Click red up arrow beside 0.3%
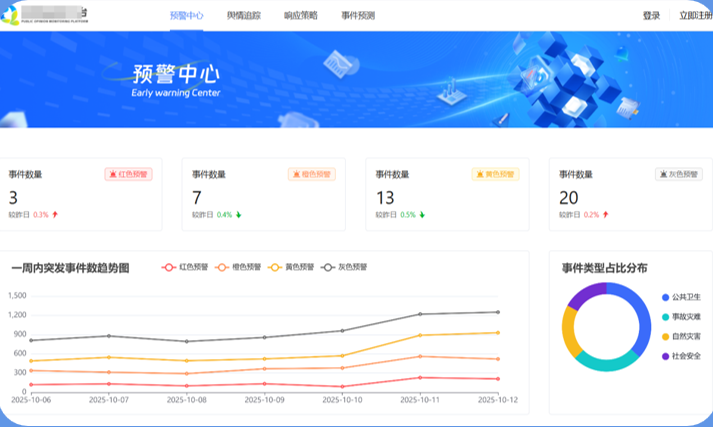713x427 pixels. (x=55, y=215)
